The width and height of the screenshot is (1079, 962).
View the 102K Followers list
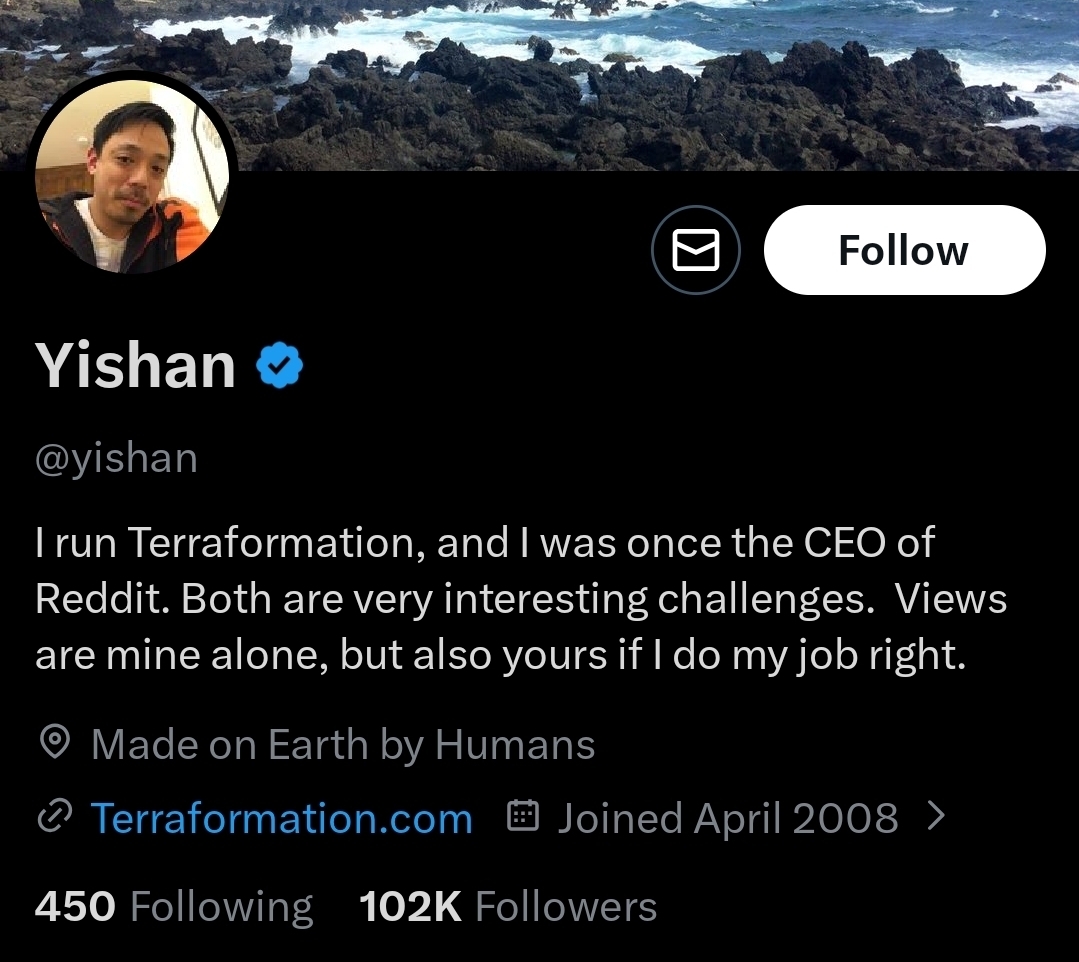(508, 906)
